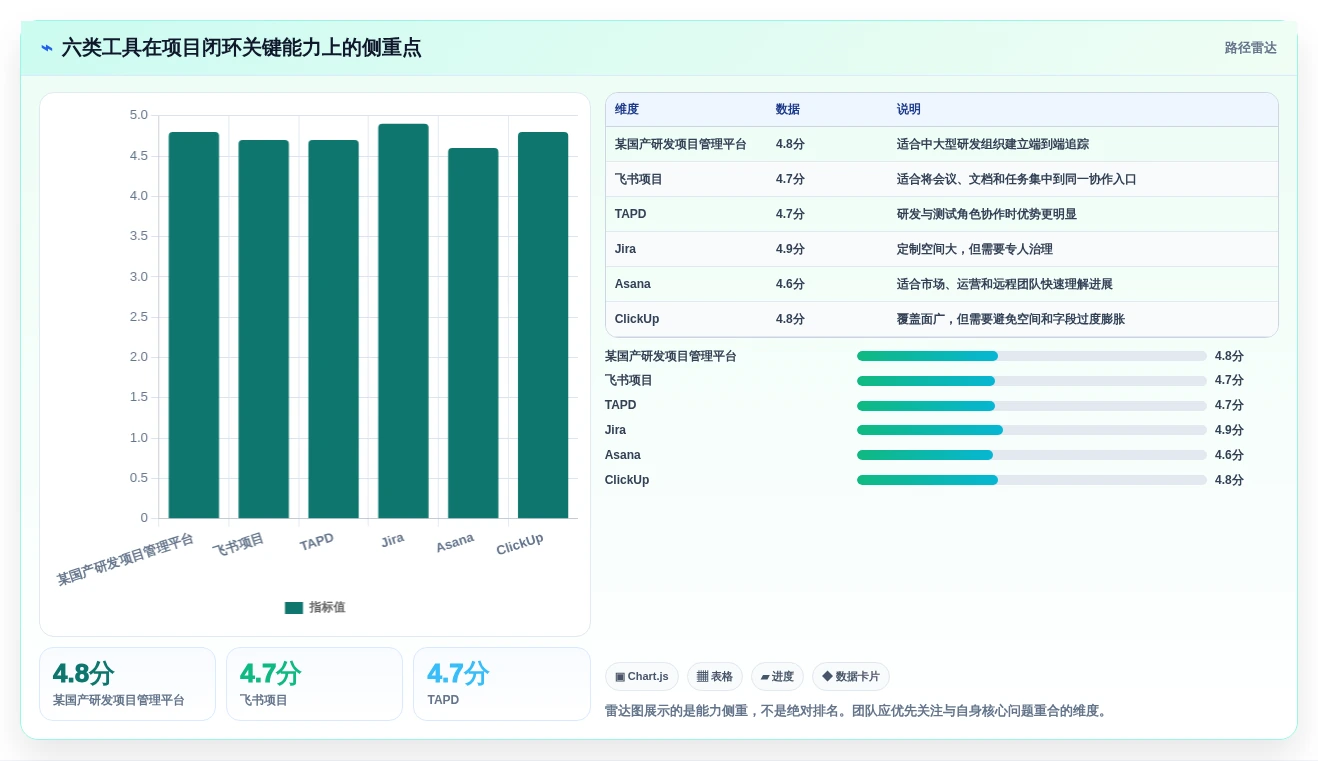Image resolution: width=1318 pixels, height=761 pixels.
Task: Click the ClickUp progress bar
Action: tap(1032, 480)
